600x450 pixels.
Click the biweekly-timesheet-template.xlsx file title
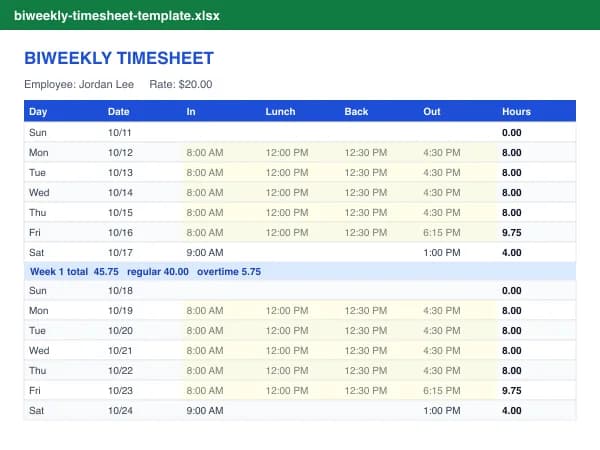point(117,16)
